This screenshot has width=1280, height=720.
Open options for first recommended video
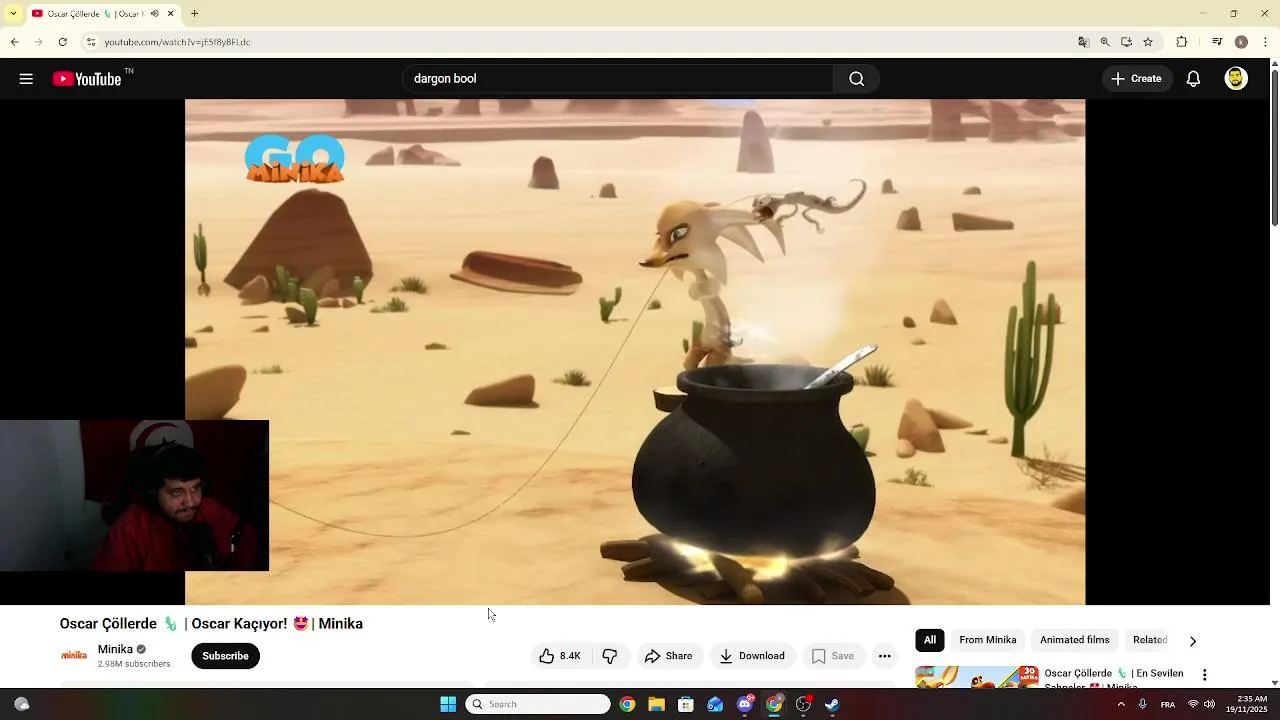(x=1205, y=675)
